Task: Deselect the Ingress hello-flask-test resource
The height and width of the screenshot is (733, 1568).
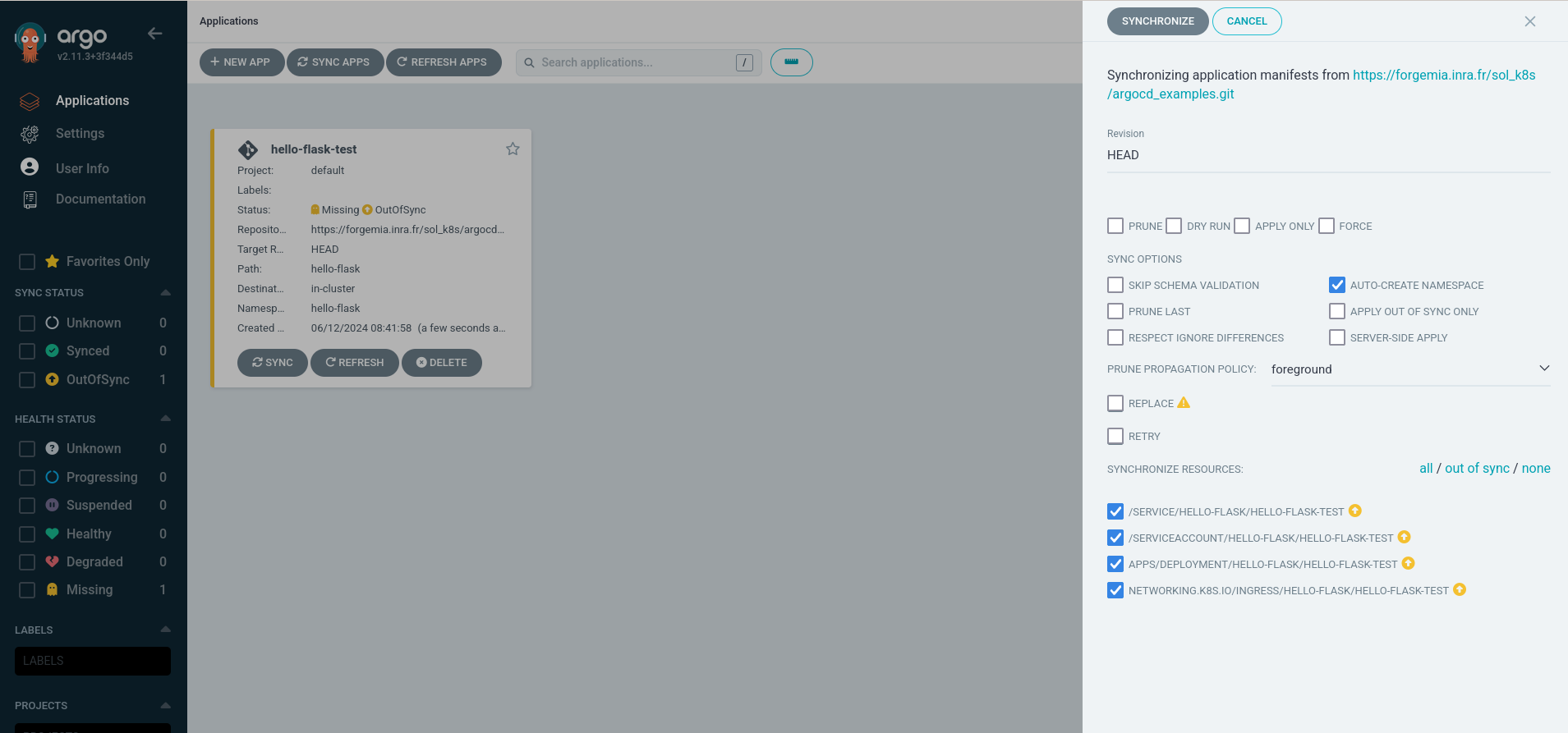Action: (1115, 590)
